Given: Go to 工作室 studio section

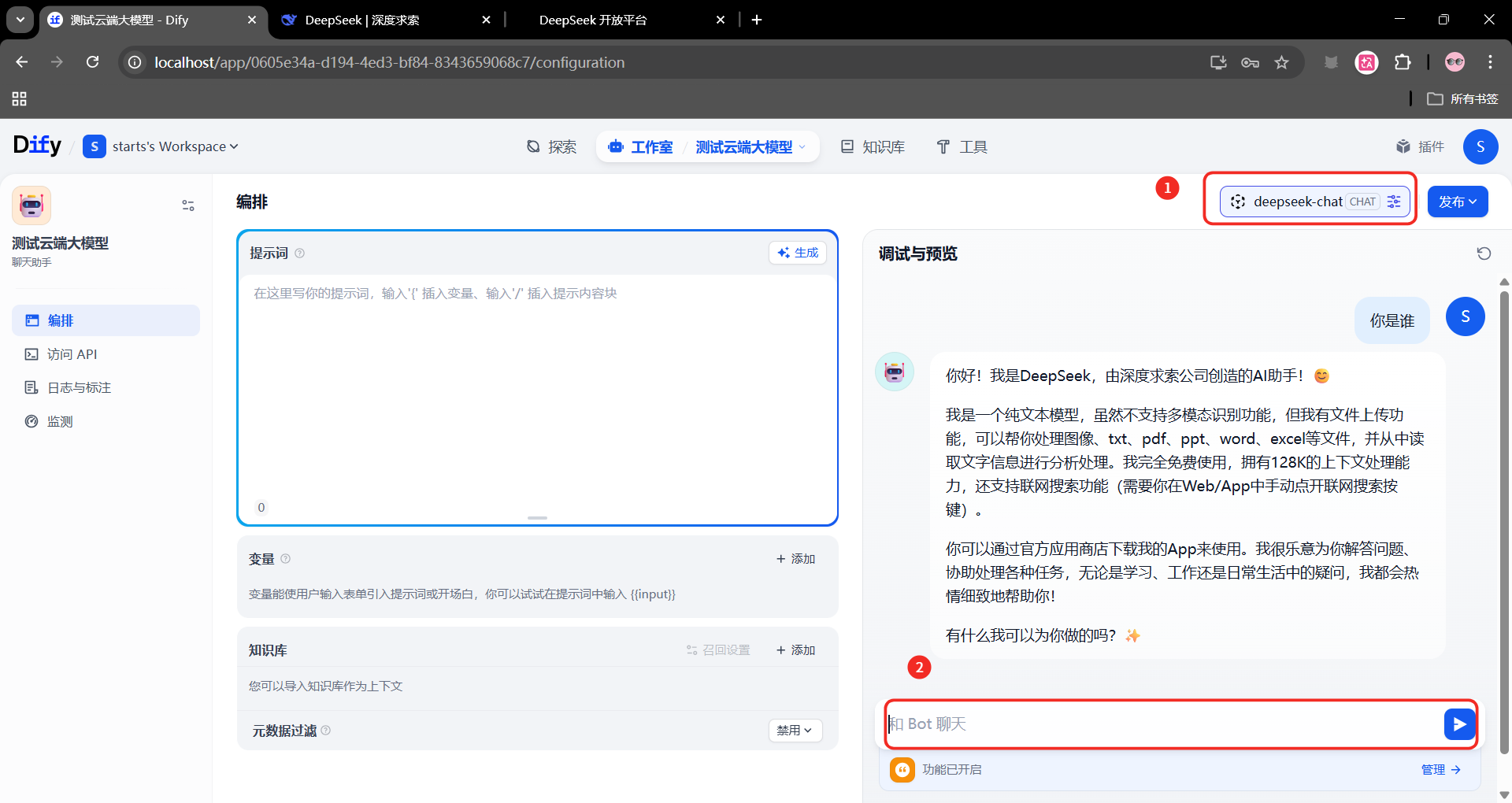Looking at the screenshot, I should click(640, 146).
